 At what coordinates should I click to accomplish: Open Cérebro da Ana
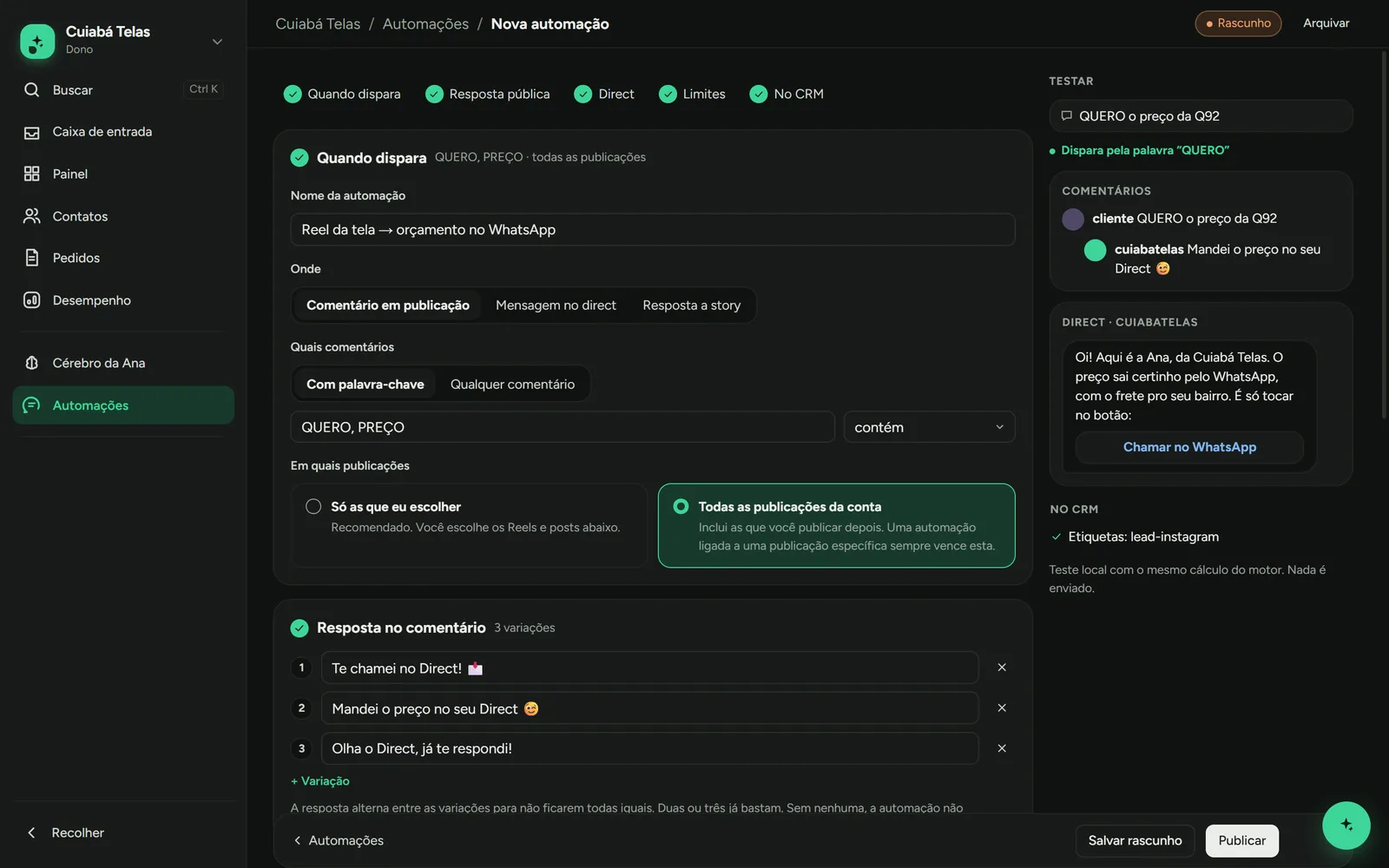123,363
